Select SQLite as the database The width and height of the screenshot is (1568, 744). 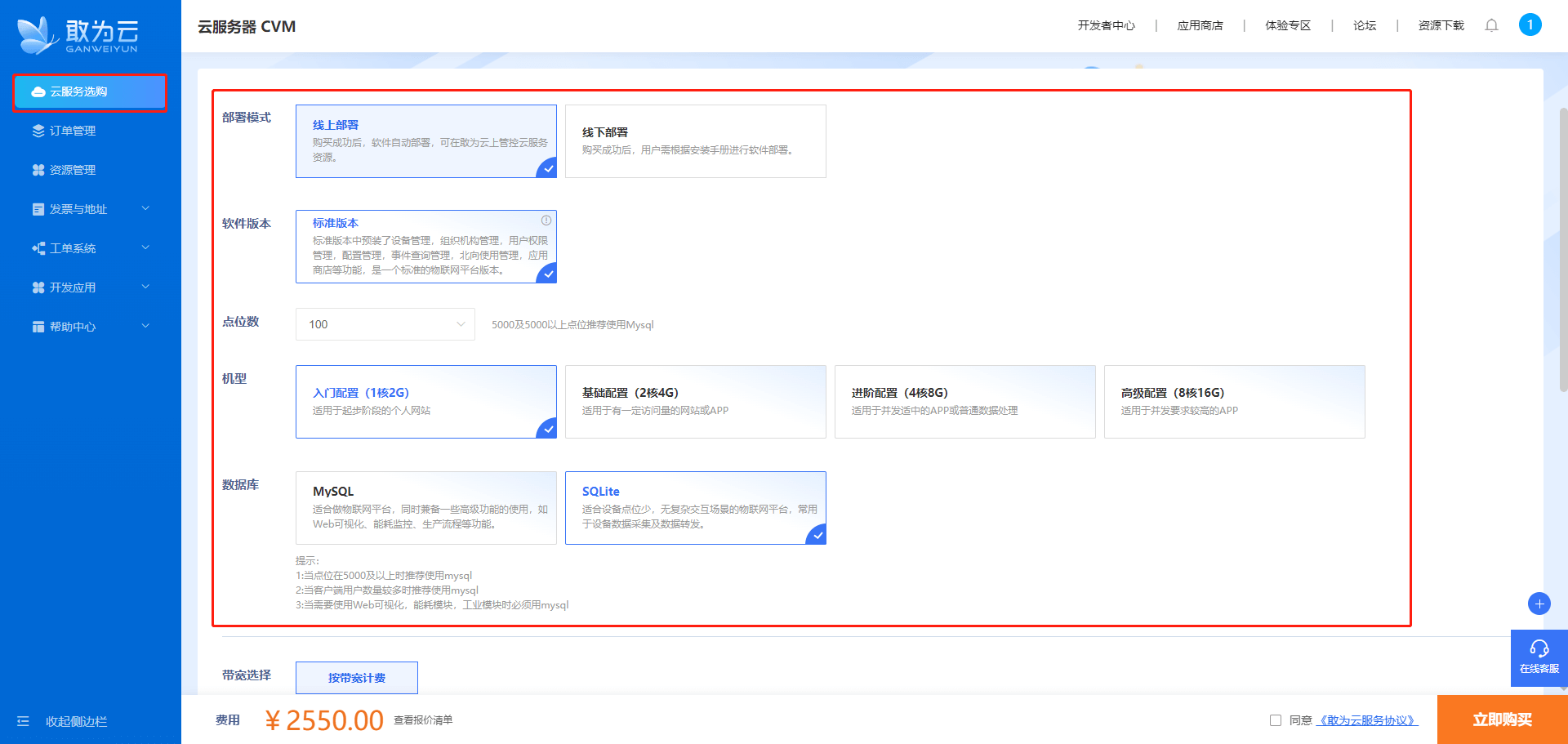pyautogui.click(x=696, y=508)
